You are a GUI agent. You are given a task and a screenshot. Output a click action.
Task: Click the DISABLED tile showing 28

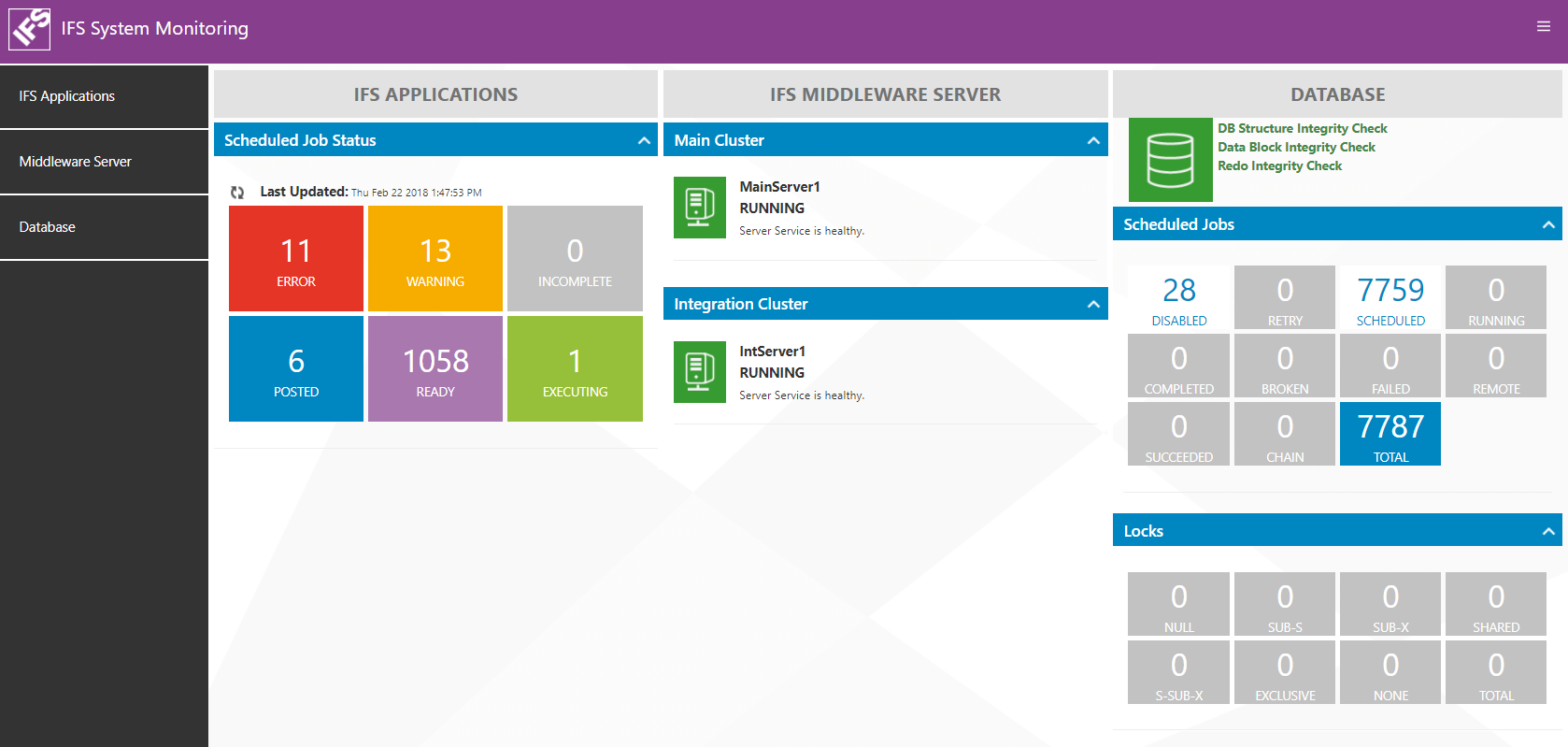[x=1179, y=297]
